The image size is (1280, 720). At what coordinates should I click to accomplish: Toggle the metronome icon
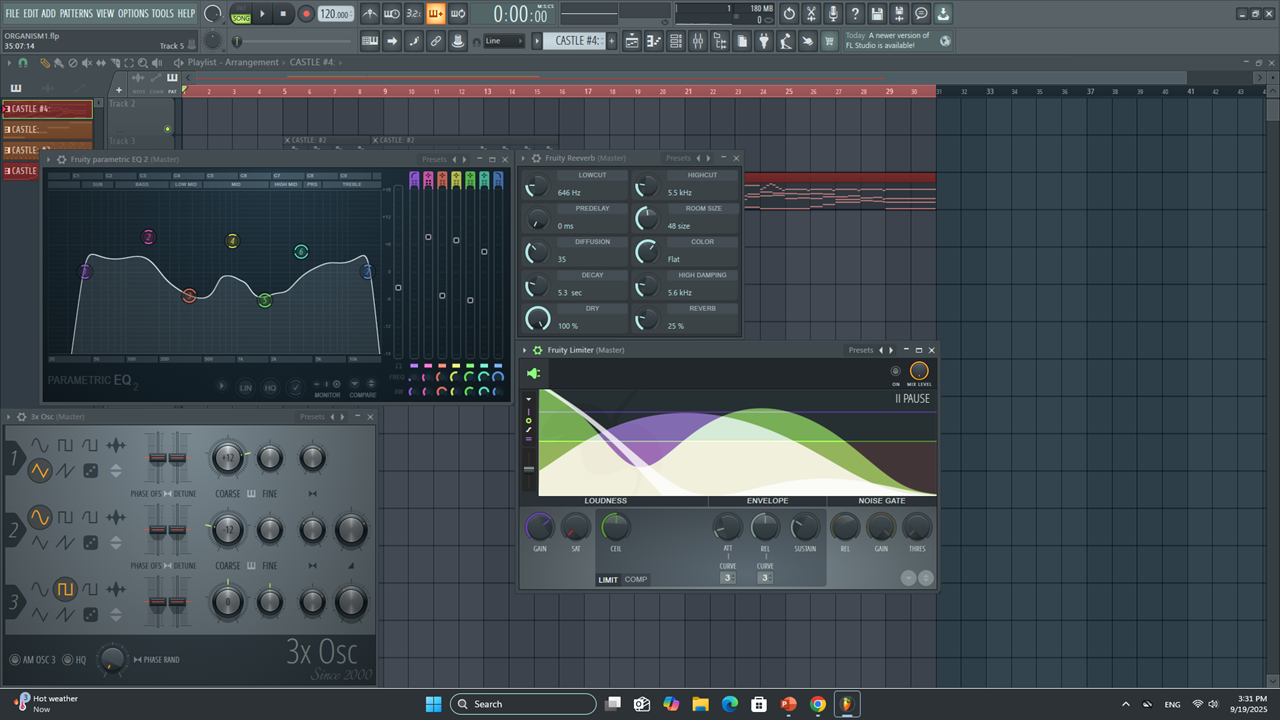[x=370, y=14]
